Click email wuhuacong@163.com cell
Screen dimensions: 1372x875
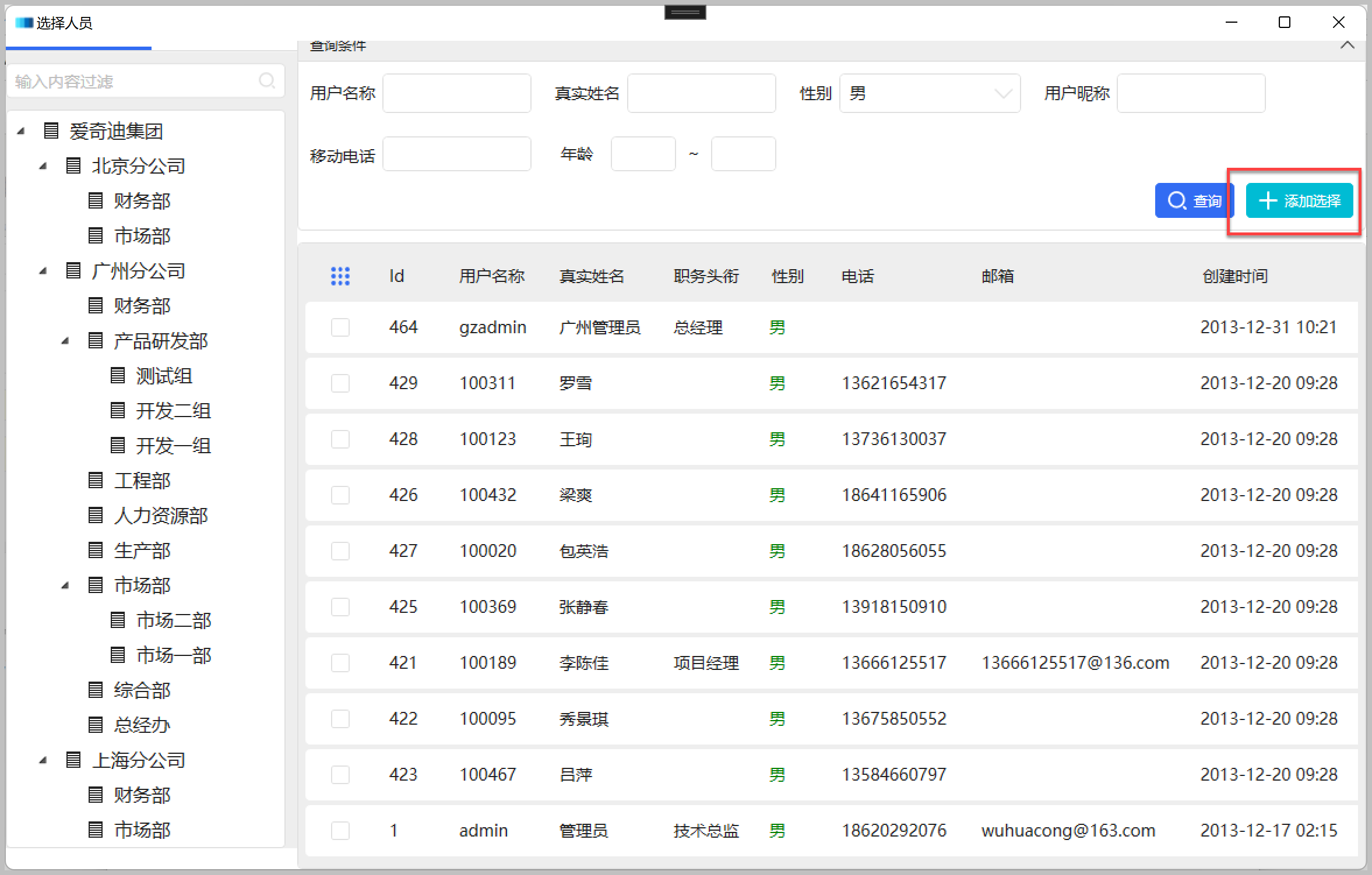(1068, 831)
